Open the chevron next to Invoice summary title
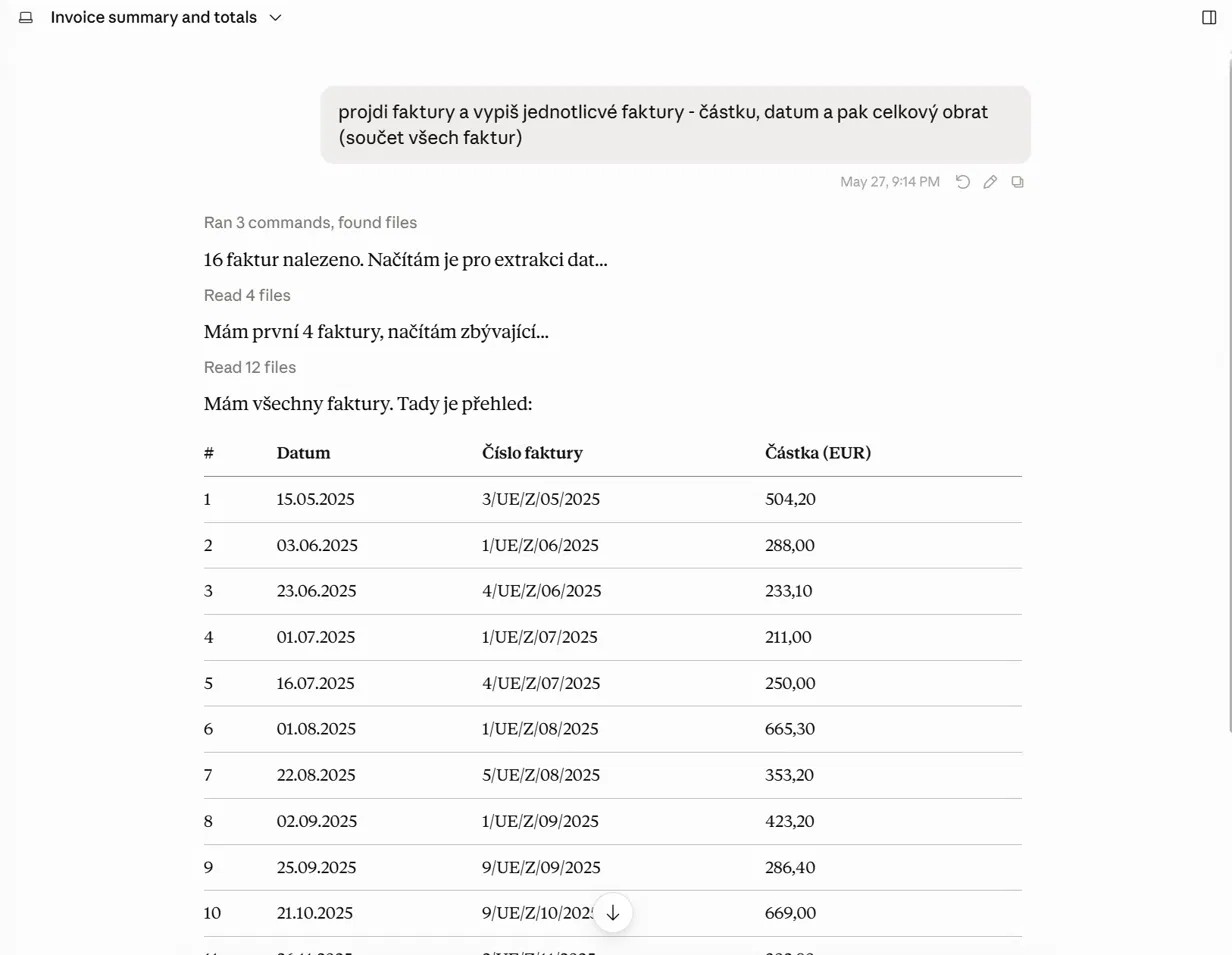Screen dimensions: 1232x955 [x=276, y=18]
